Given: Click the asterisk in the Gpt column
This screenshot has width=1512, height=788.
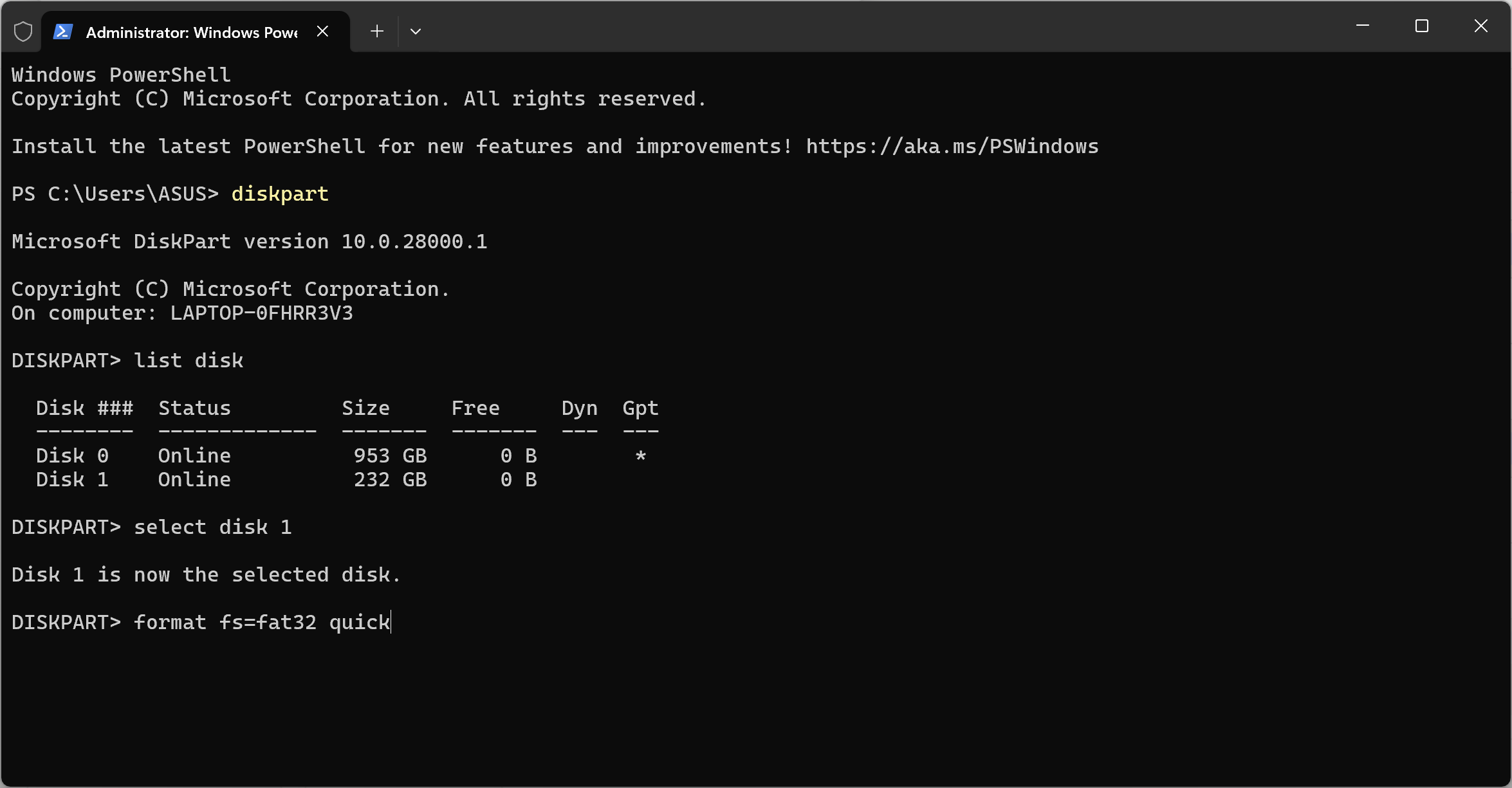Looking at the screenshot, I should click(x=640, y=456).
